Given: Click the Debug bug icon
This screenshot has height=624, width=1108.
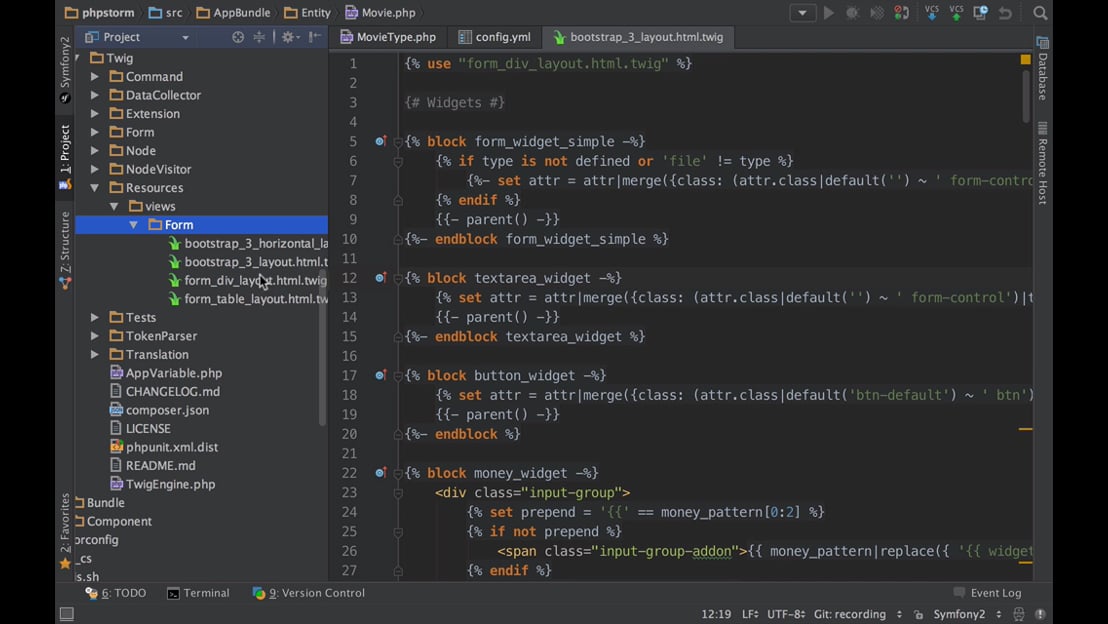Looking at the screenshot, I should tap(853, 13).
